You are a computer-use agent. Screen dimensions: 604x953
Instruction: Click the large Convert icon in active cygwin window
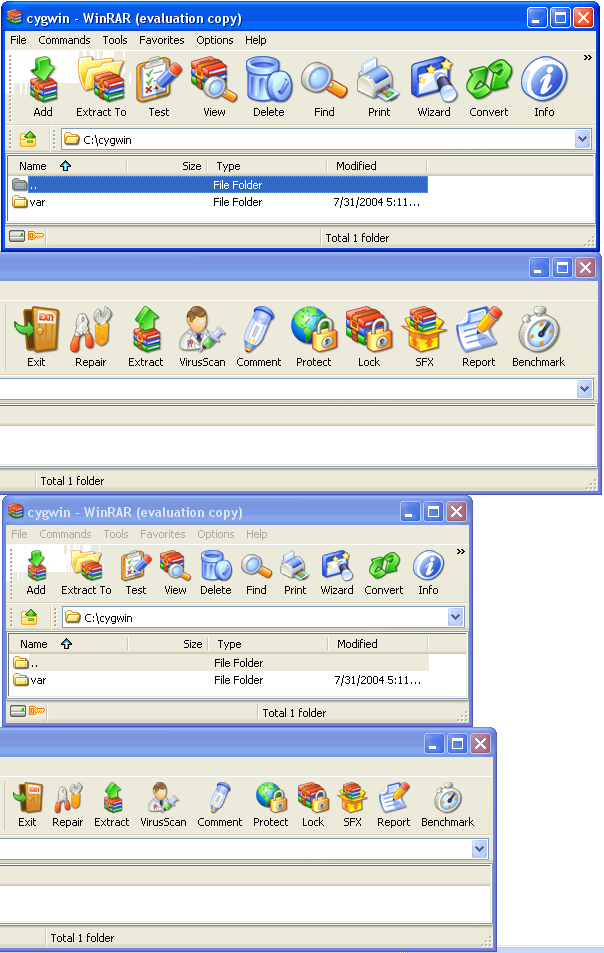pos(489,80)
